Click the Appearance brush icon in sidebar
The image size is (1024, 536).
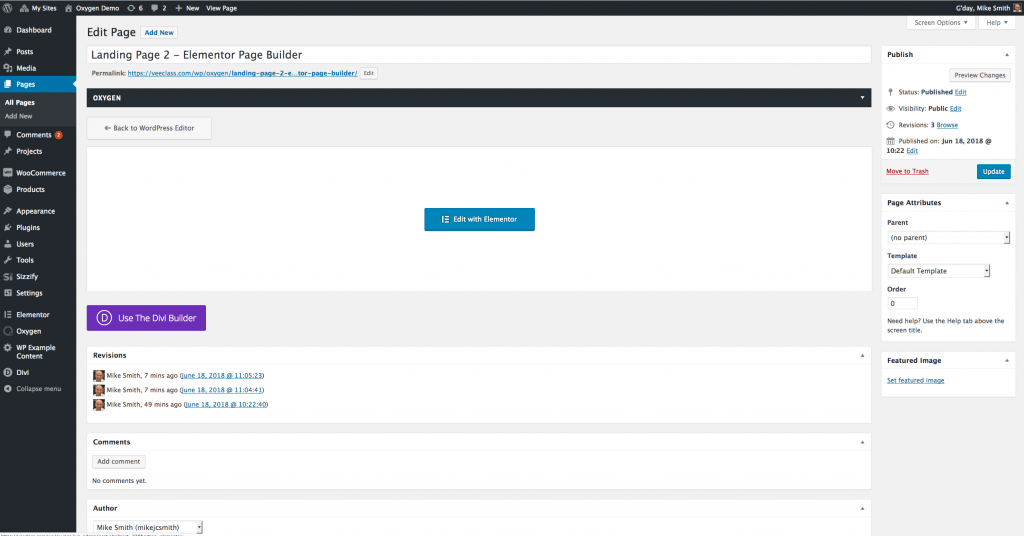[8, 211]
